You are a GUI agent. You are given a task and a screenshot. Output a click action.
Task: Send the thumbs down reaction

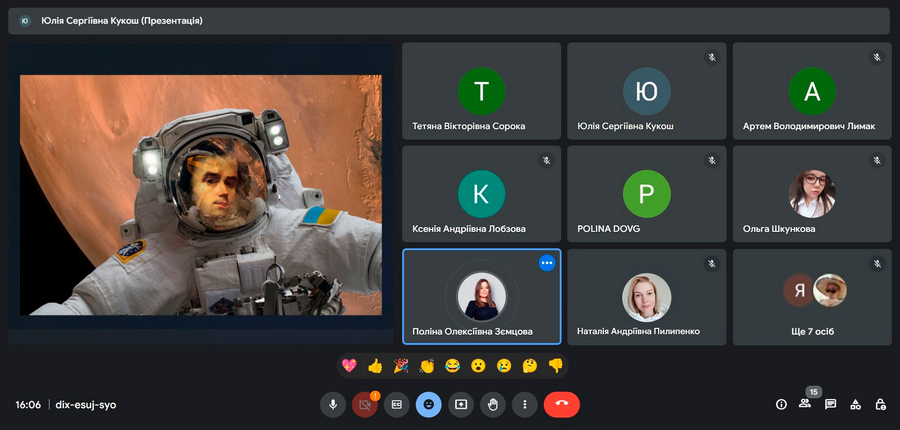[x=556, y=366]
